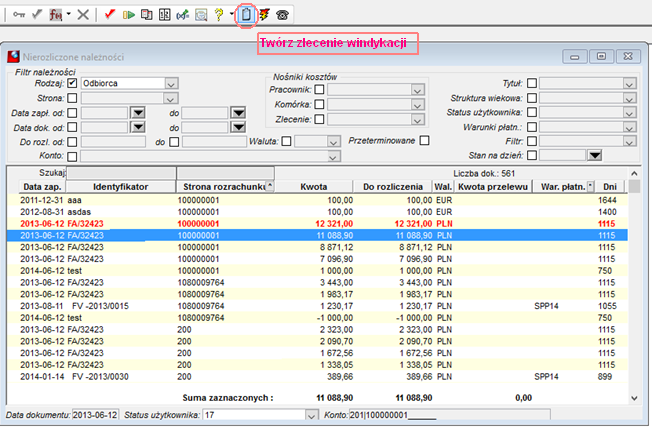Image resolution: width=652 pixels, height=429 pixels.
Task: Click the Identyfikator column header
Action: (x=121, y=187)
